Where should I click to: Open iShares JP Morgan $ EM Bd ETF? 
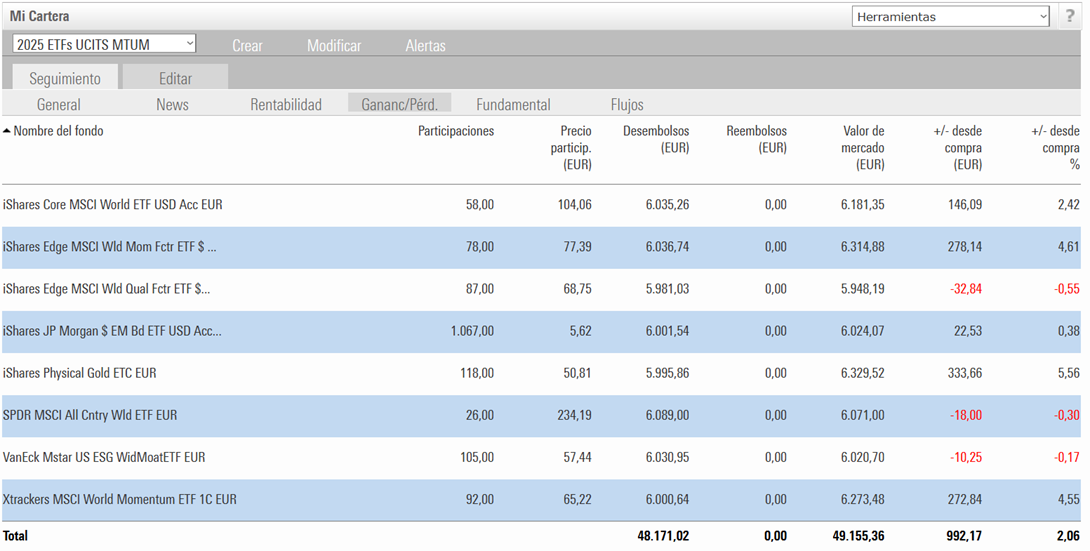(x=112, y=331)
